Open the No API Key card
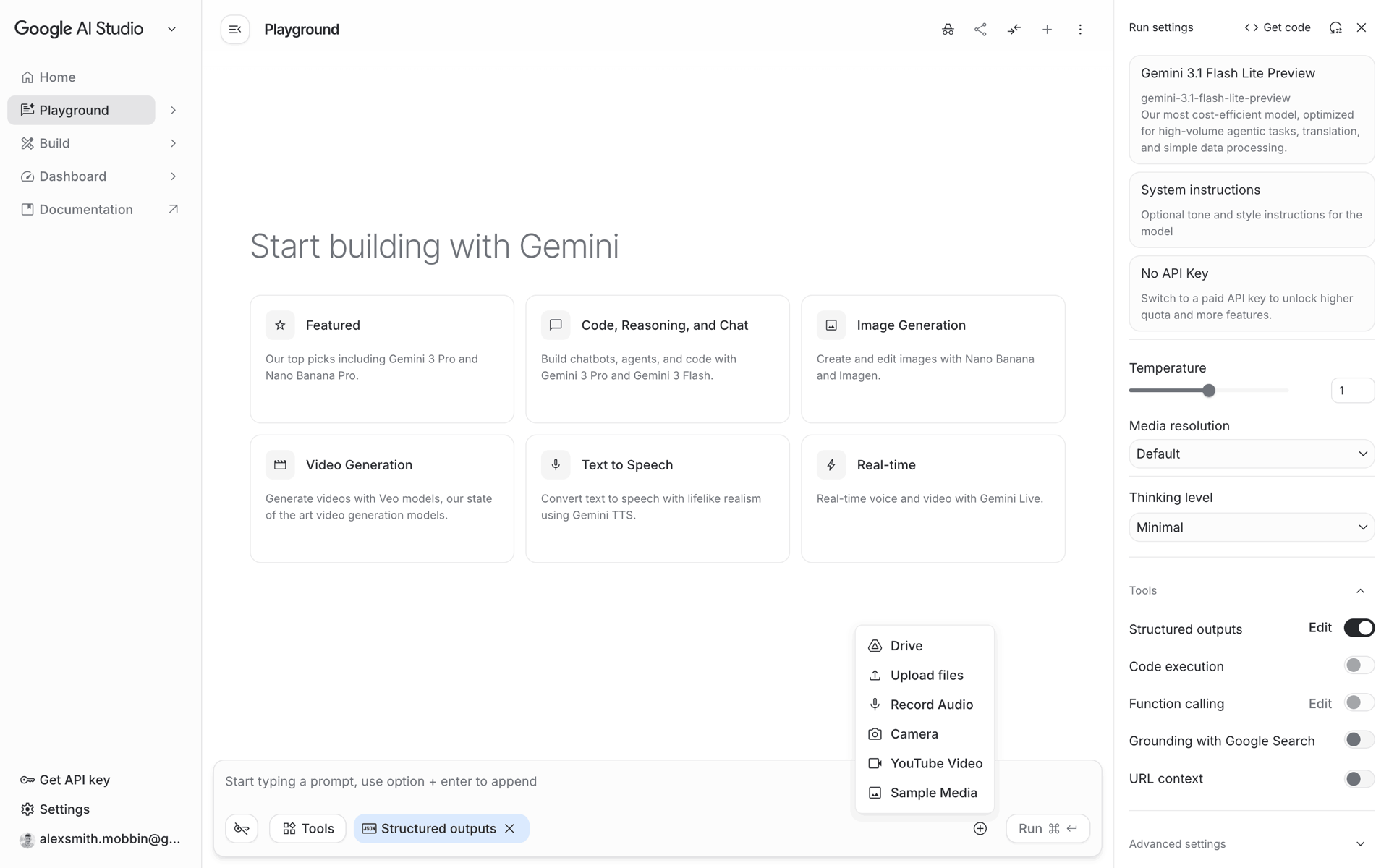This screenshot has height=868, width=1389. pyautogui.click(x=1252, y=294)
